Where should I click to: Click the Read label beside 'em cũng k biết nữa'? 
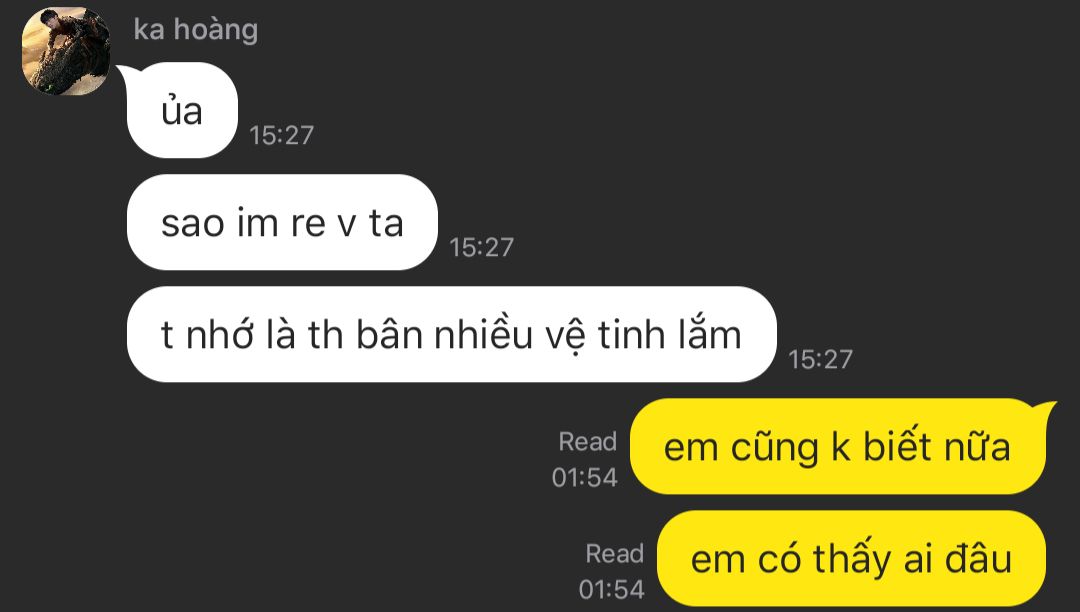pos(588,441)
